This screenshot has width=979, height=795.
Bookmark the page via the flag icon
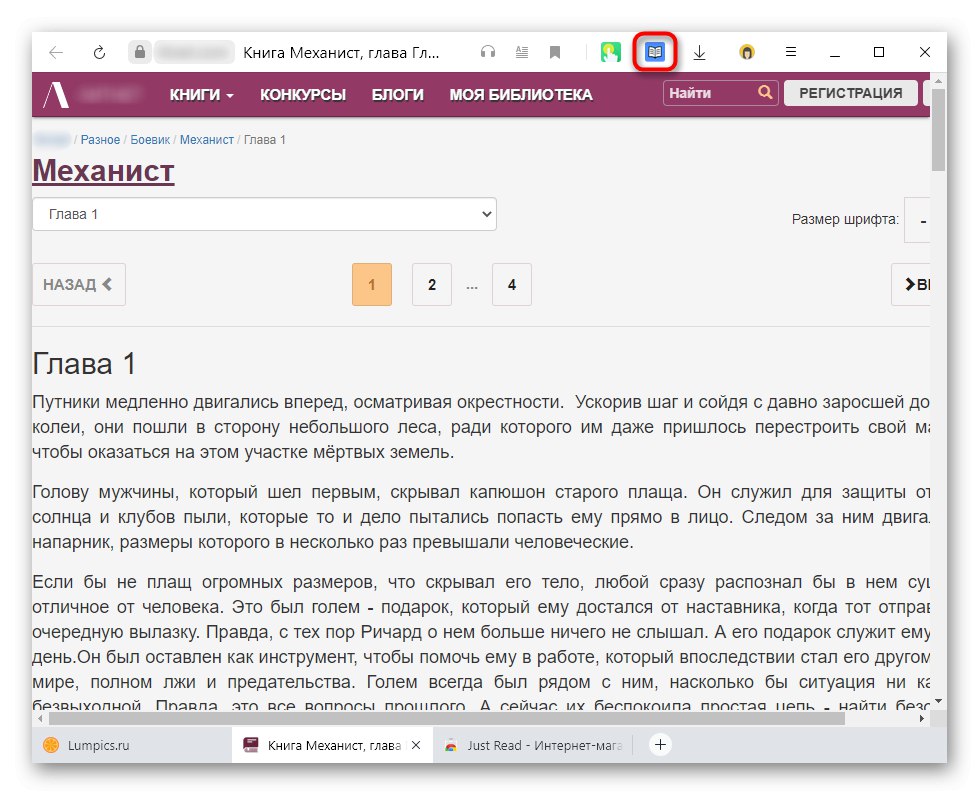(x=554, y=51)
